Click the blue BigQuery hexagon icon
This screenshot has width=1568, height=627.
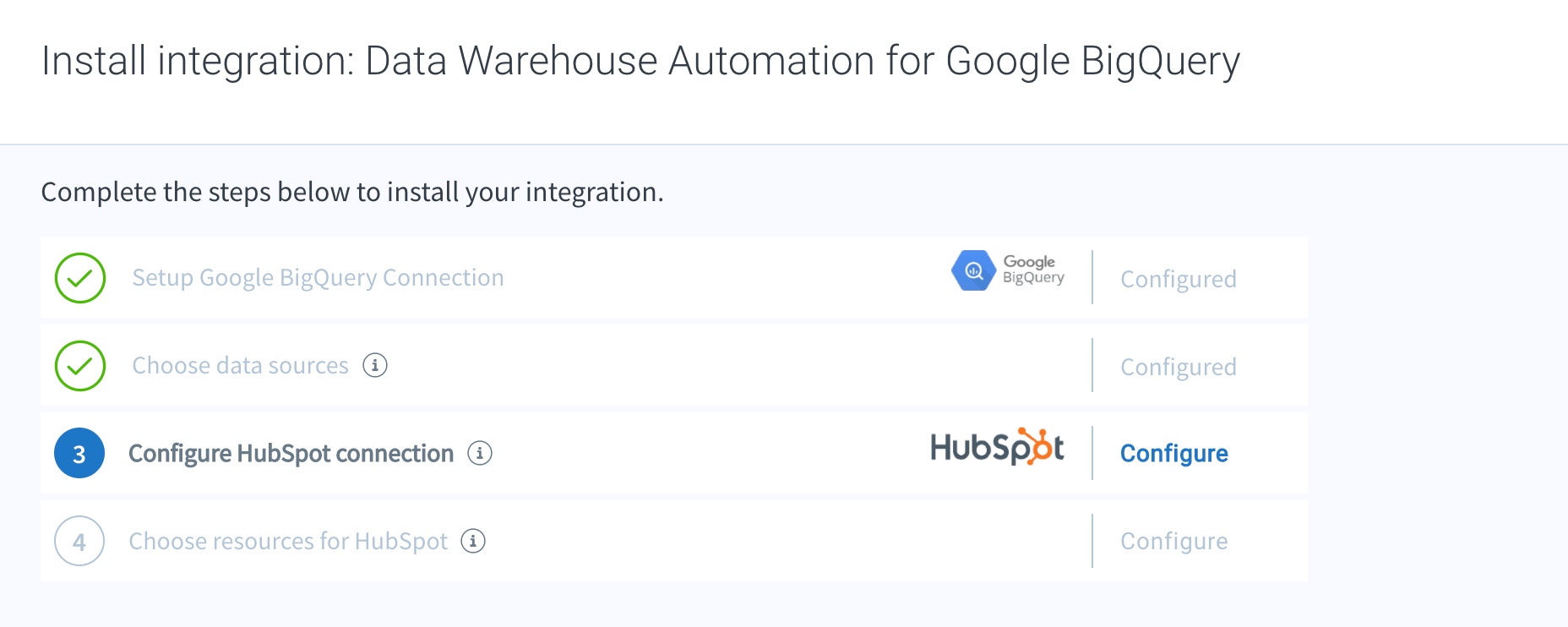click(x=974, y=270)
